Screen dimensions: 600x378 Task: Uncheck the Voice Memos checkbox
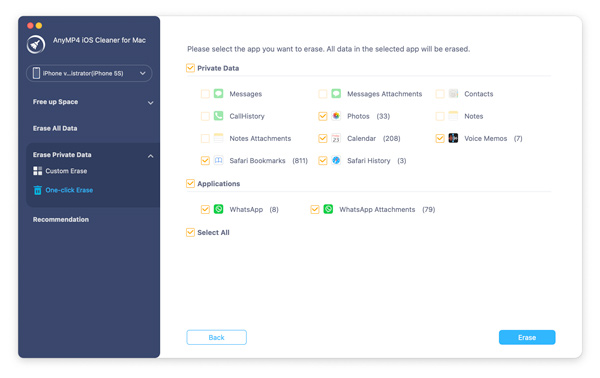point(440,138)
